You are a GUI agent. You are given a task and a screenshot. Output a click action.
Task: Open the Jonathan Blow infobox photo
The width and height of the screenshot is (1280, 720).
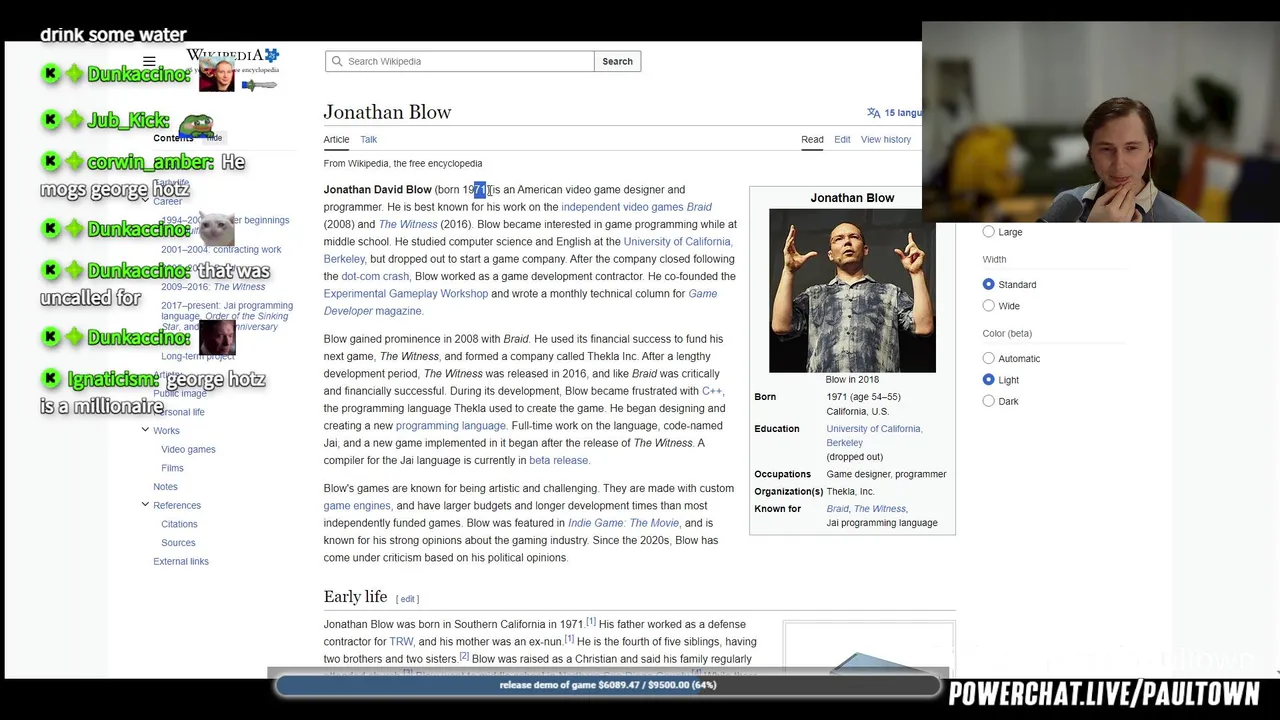pyautogui.click(x=852, y=291)
